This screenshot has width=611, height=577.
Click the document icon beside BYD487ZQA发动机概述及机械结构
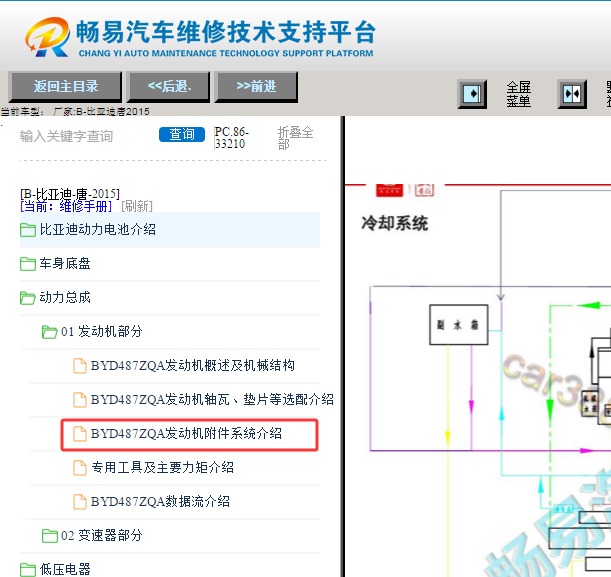tap(80, 366)
